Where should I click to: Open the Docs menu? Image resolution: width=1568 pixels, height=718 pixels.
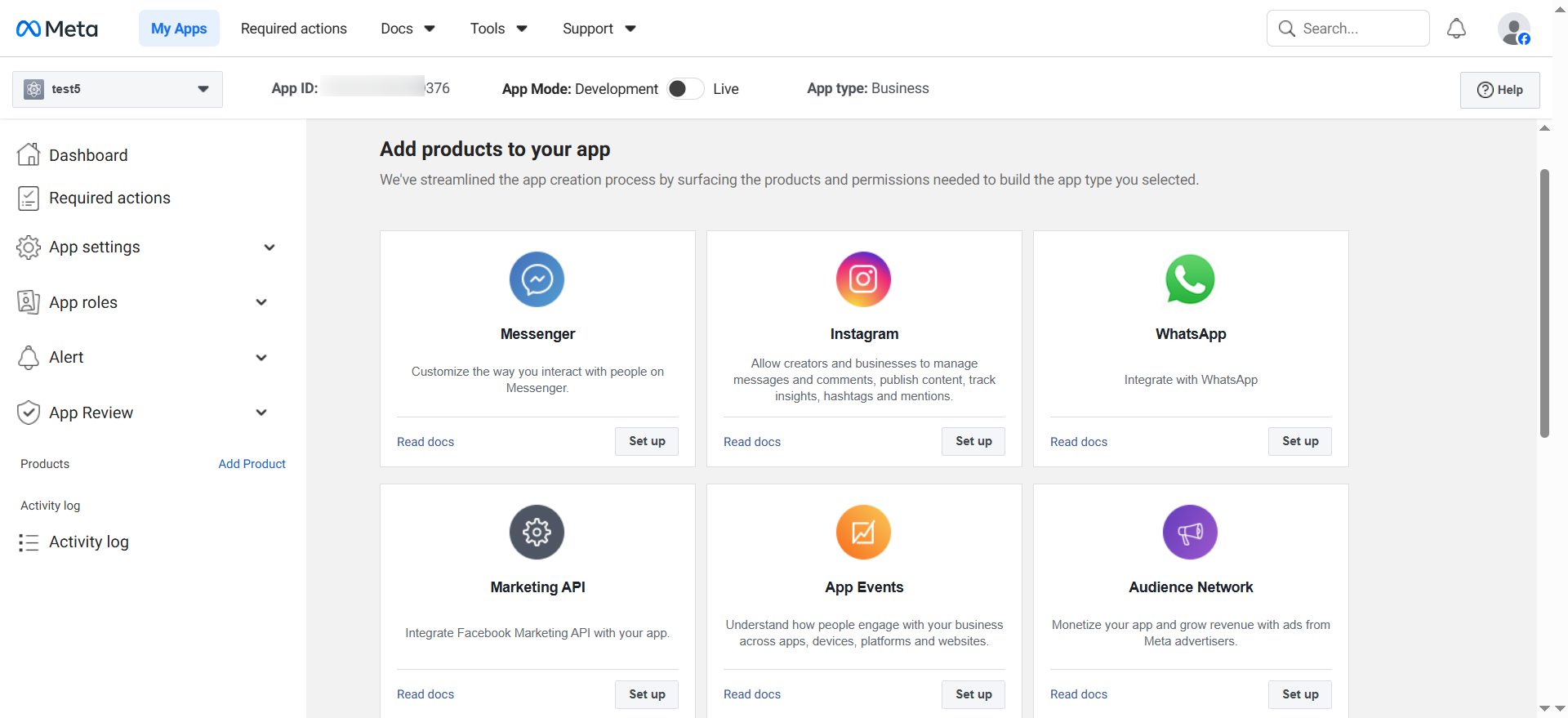[x=408, y=29]
